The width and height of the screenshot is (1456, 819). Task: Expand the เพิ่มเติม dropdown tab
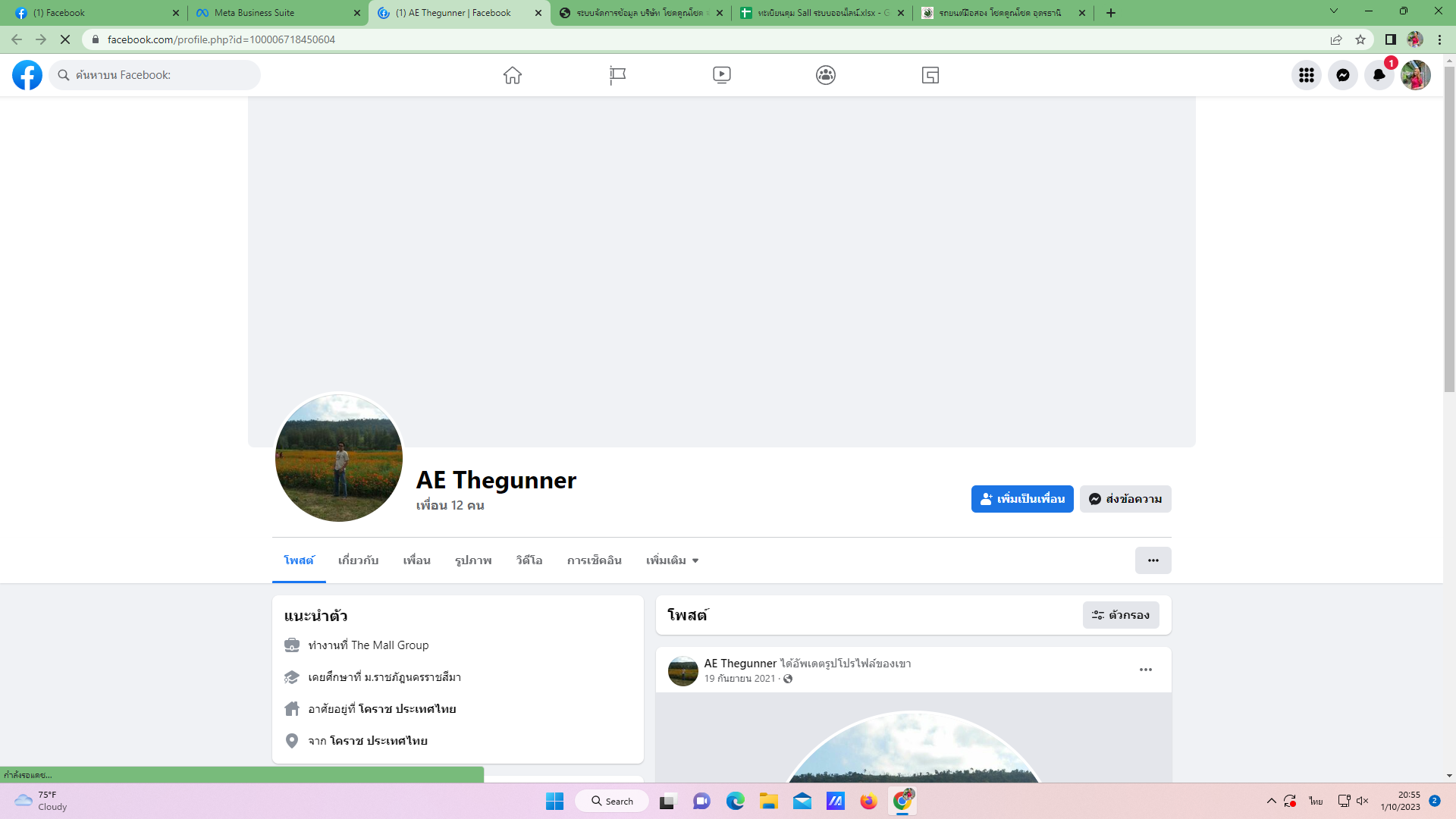672,560
